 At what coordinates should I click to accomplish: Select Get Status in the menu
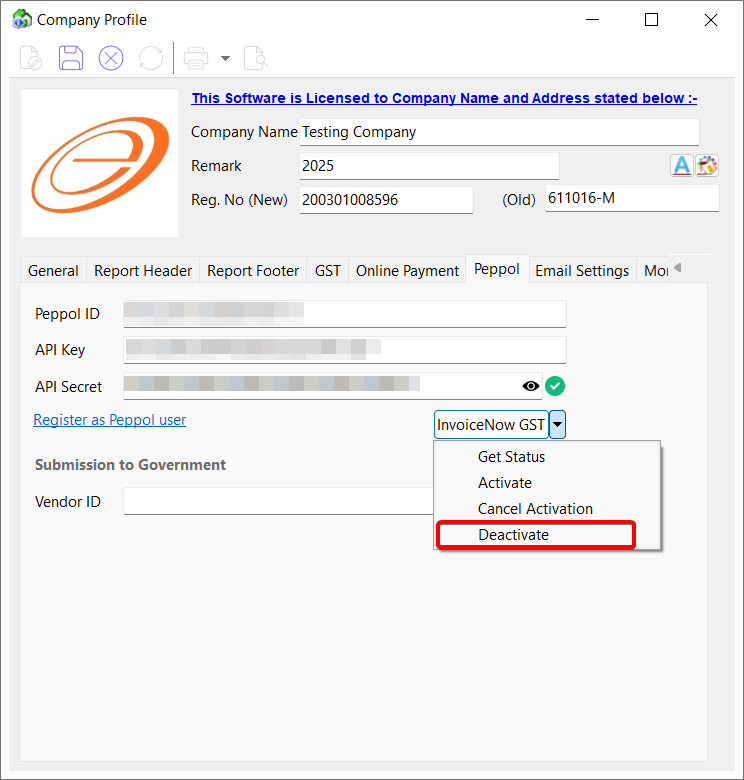click(x=511, y=457)
